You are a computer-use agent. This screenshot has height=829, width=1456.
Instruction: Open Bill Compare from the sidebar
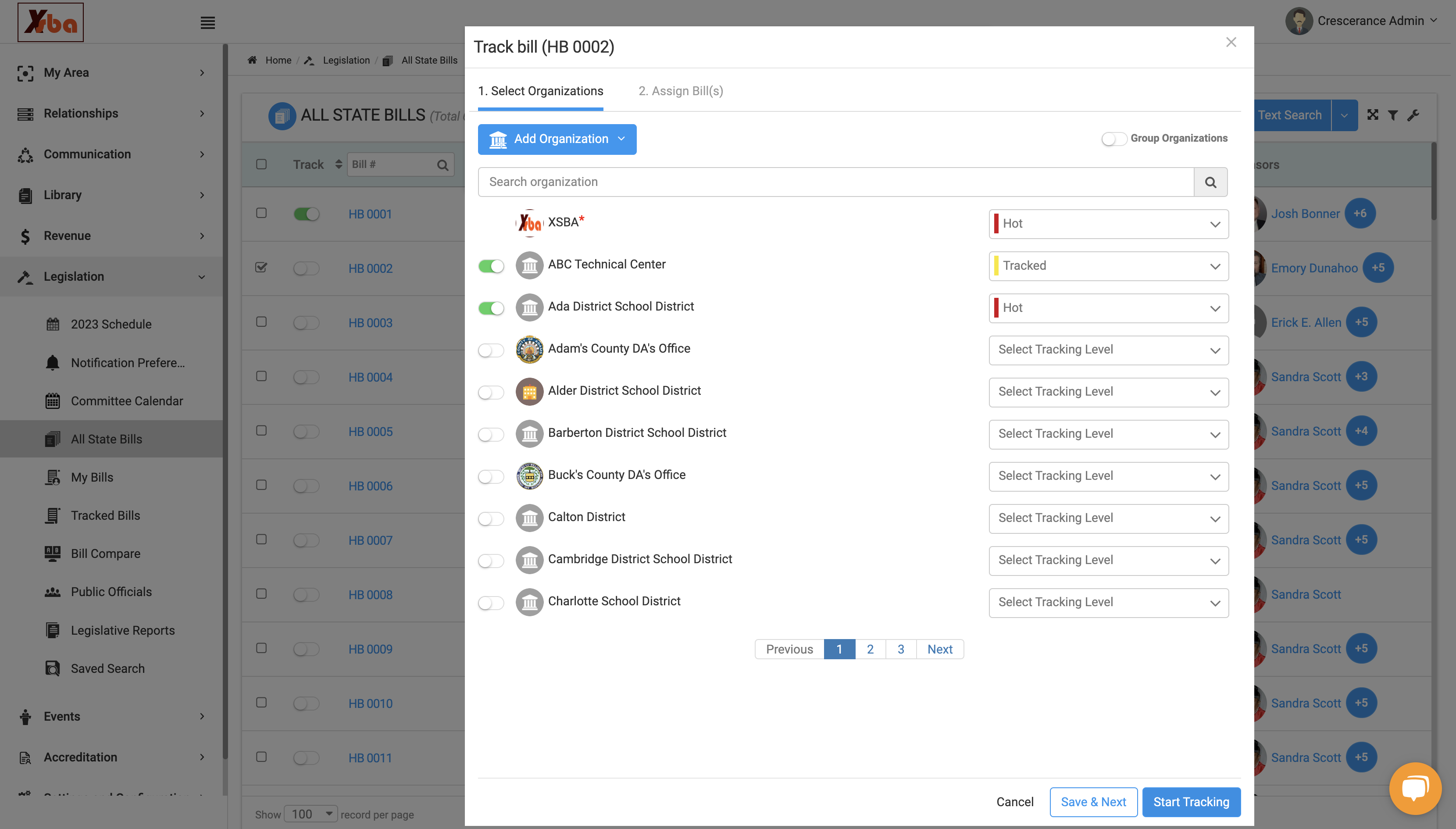pos(105,554)
